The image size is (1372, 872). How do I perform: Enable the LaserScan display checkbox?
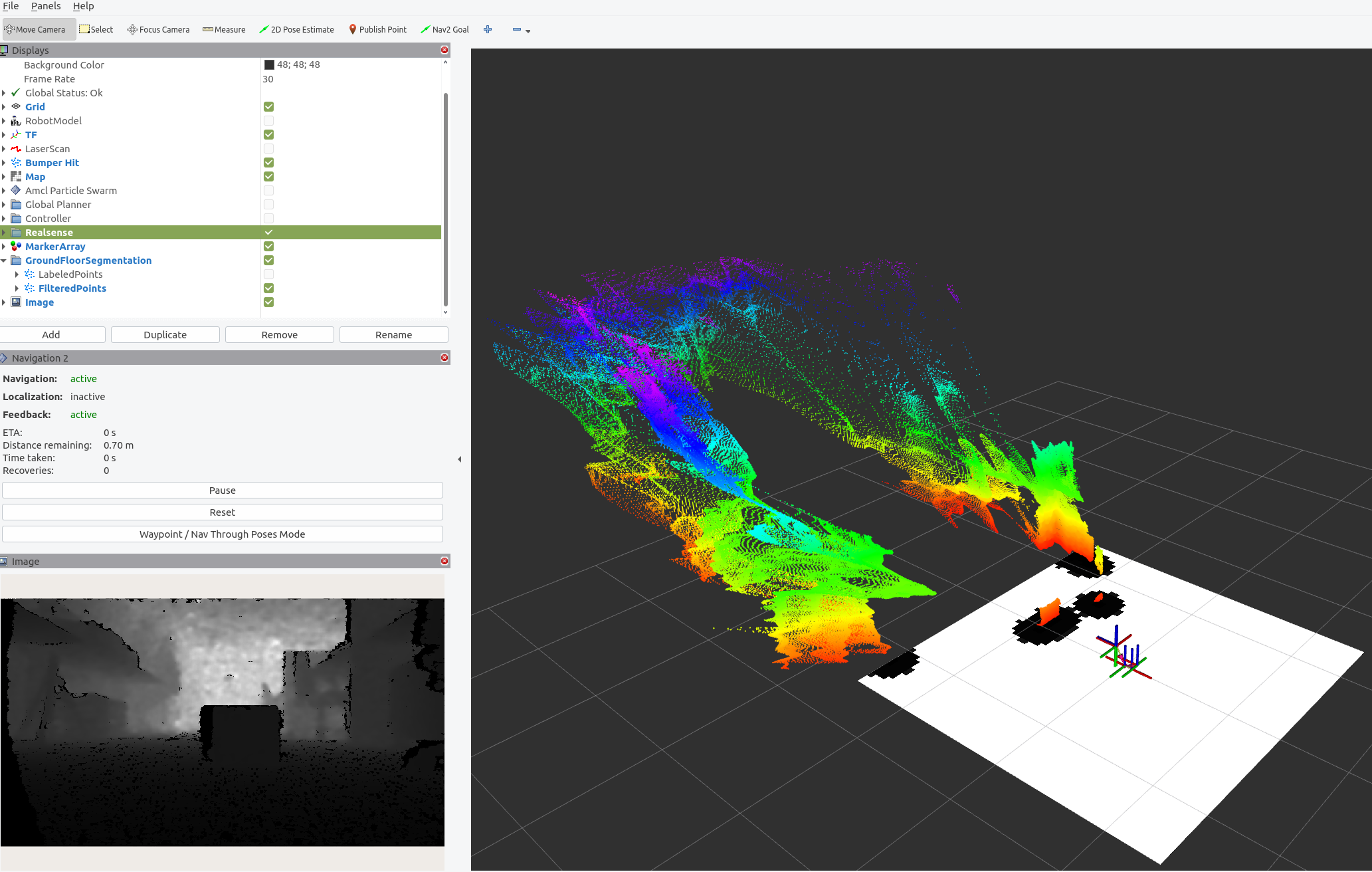coord(268,148)
